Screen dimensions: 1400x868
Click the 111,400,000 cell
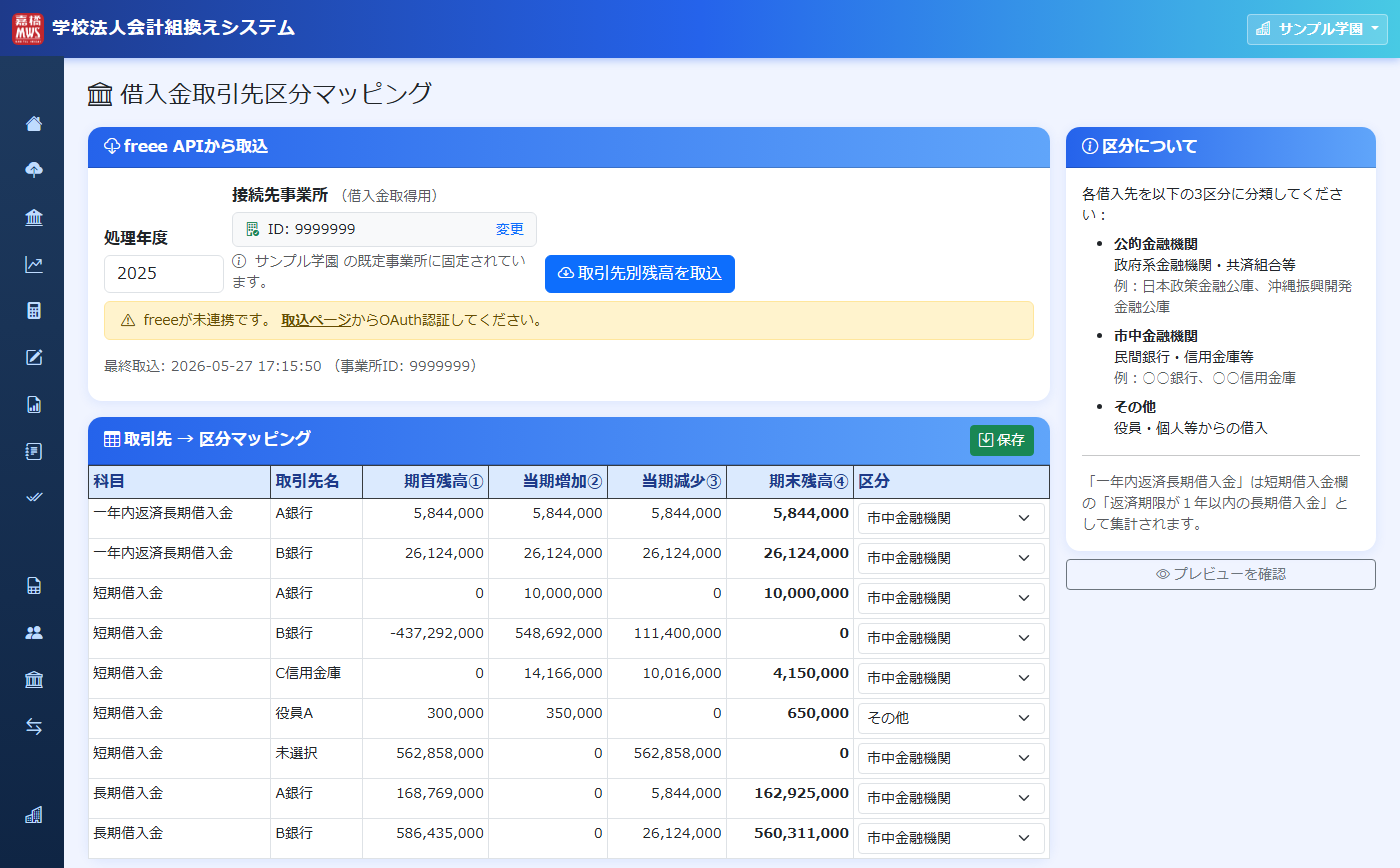click(x=667, y=638)
